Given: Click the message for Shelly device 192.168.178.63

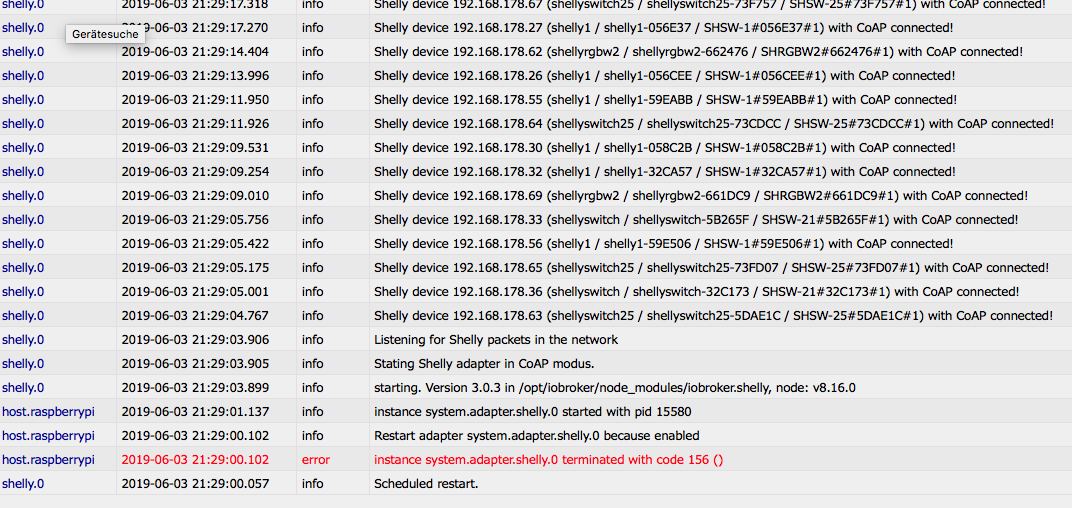Looking at the screenshot, I should (x=714, y=315).
